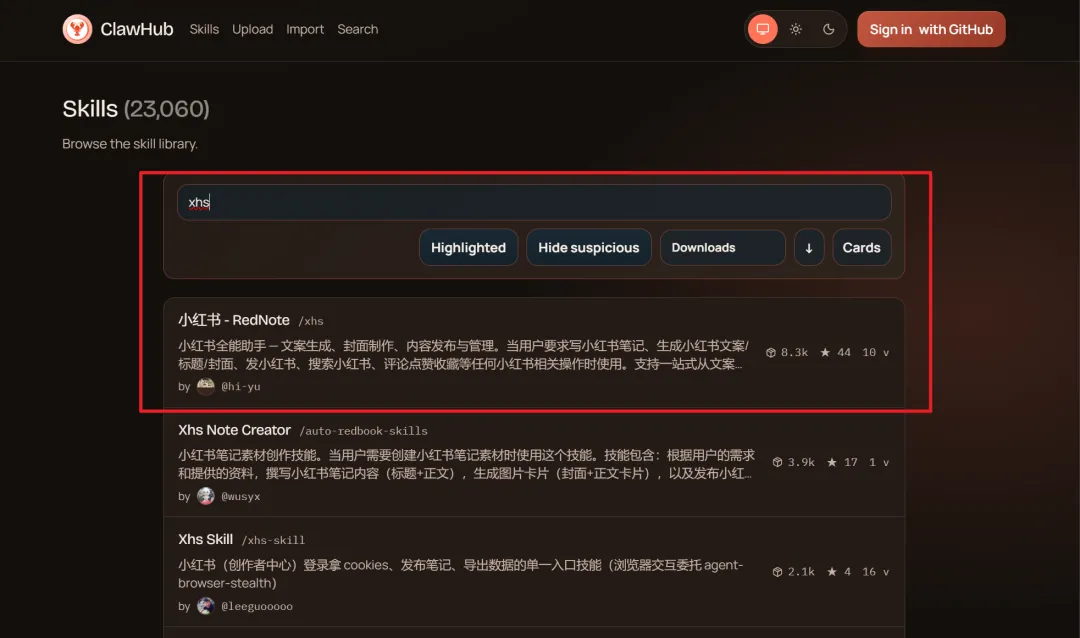Sign in with GitHub
Viewport: 1080px width, 638px height.
click(931, 29)
